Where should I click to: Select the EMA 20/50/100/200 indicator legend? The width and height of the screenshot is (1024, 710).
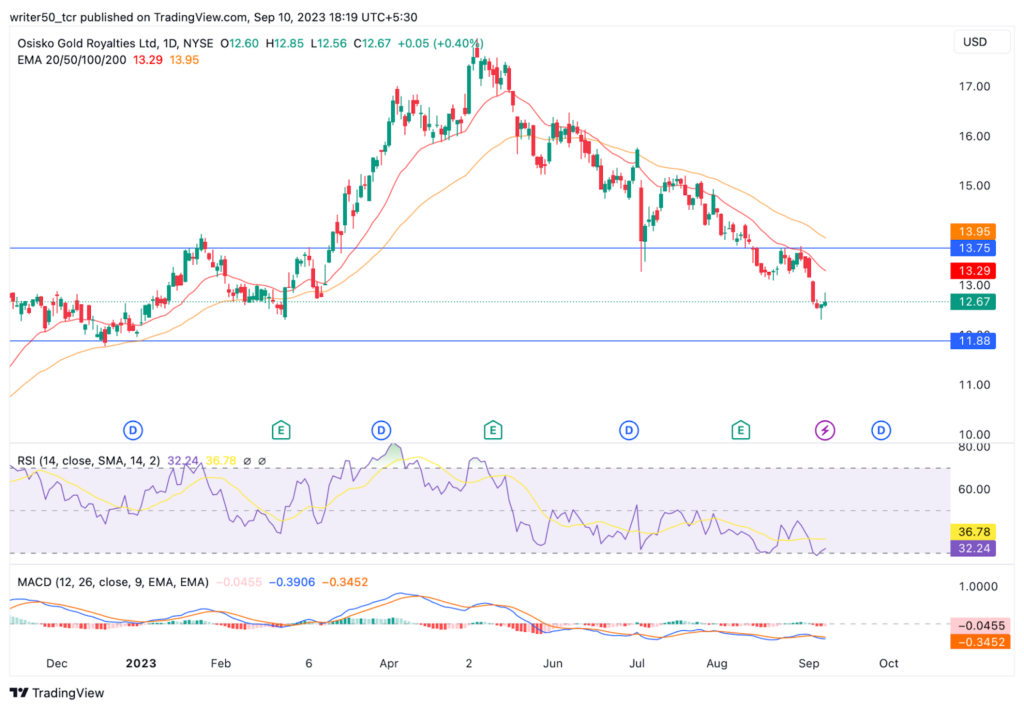tap(72, 60)
